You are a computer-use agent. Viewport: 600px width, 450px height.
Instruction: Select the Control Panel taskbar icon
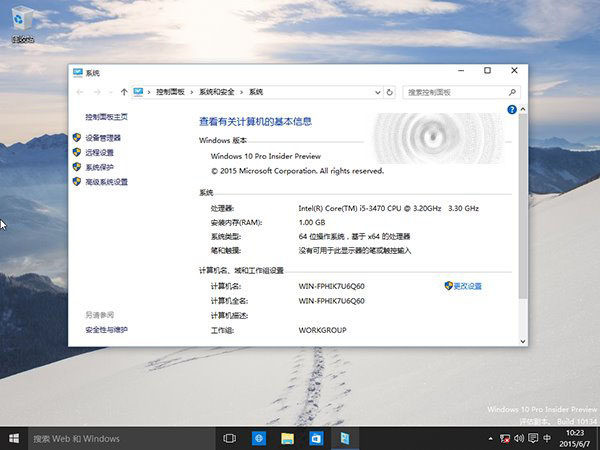(x=345, y=438)
